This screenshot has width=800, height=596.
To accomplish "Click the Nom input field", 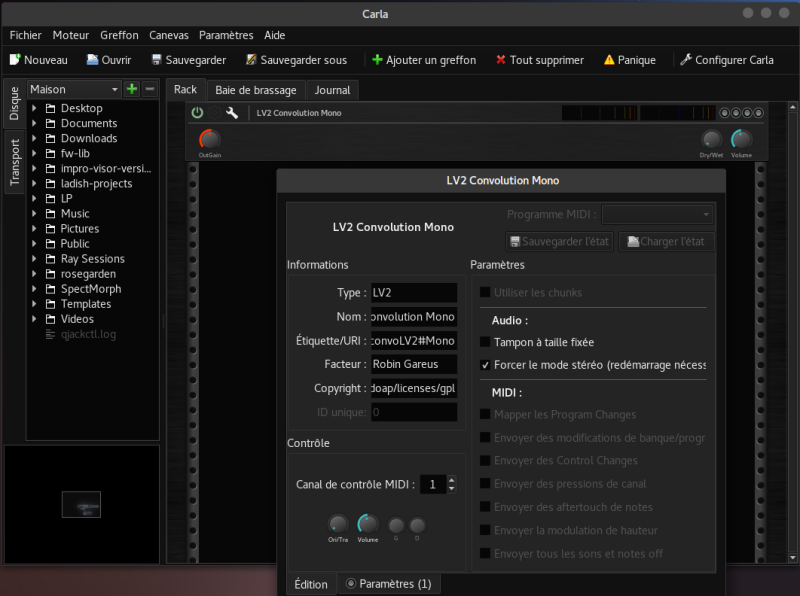I will tap(413, 317).
